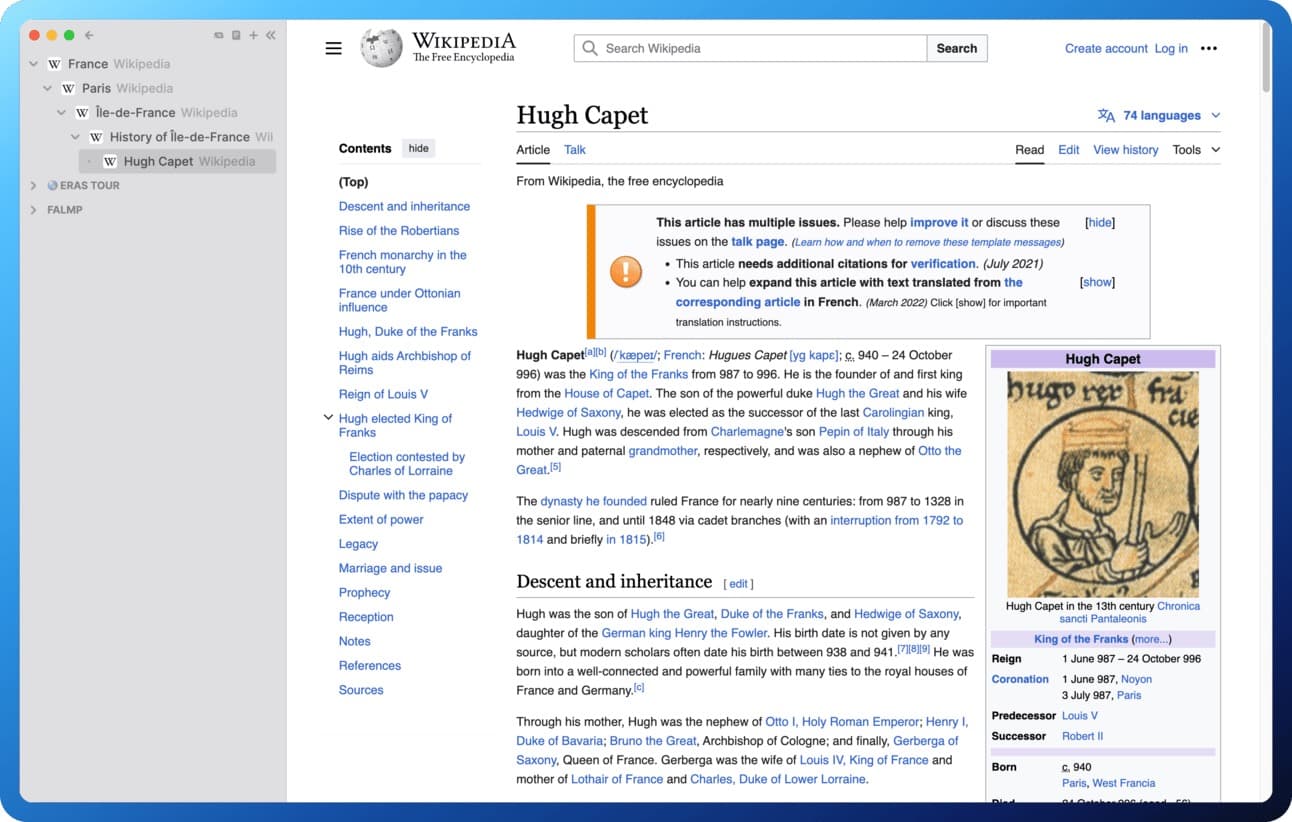Open the View history tab
Viewport: 1292px width, 822px height.
1125,150
